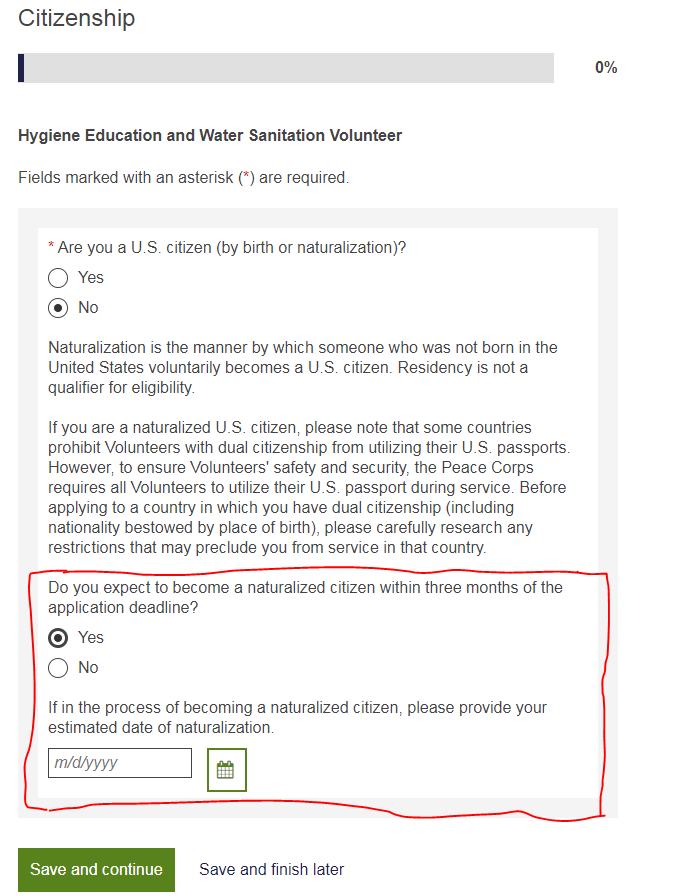Select Yes radio for U.S. citizen question

(58, 278)
